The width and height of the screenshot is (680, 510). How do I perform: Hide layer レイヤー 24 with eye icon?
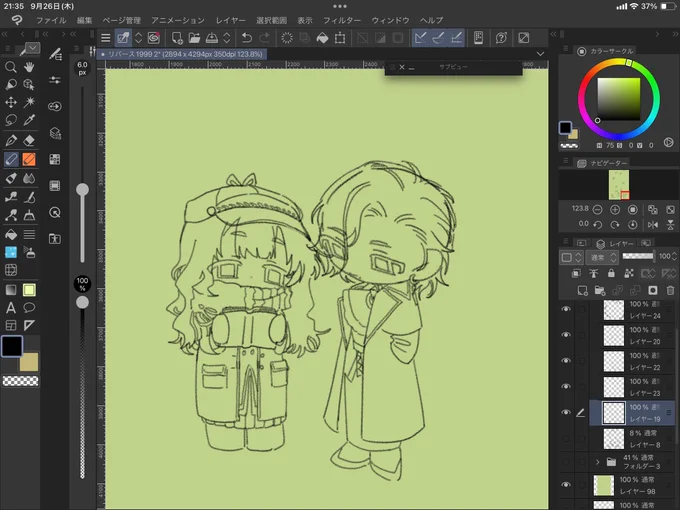pos(566,309)
